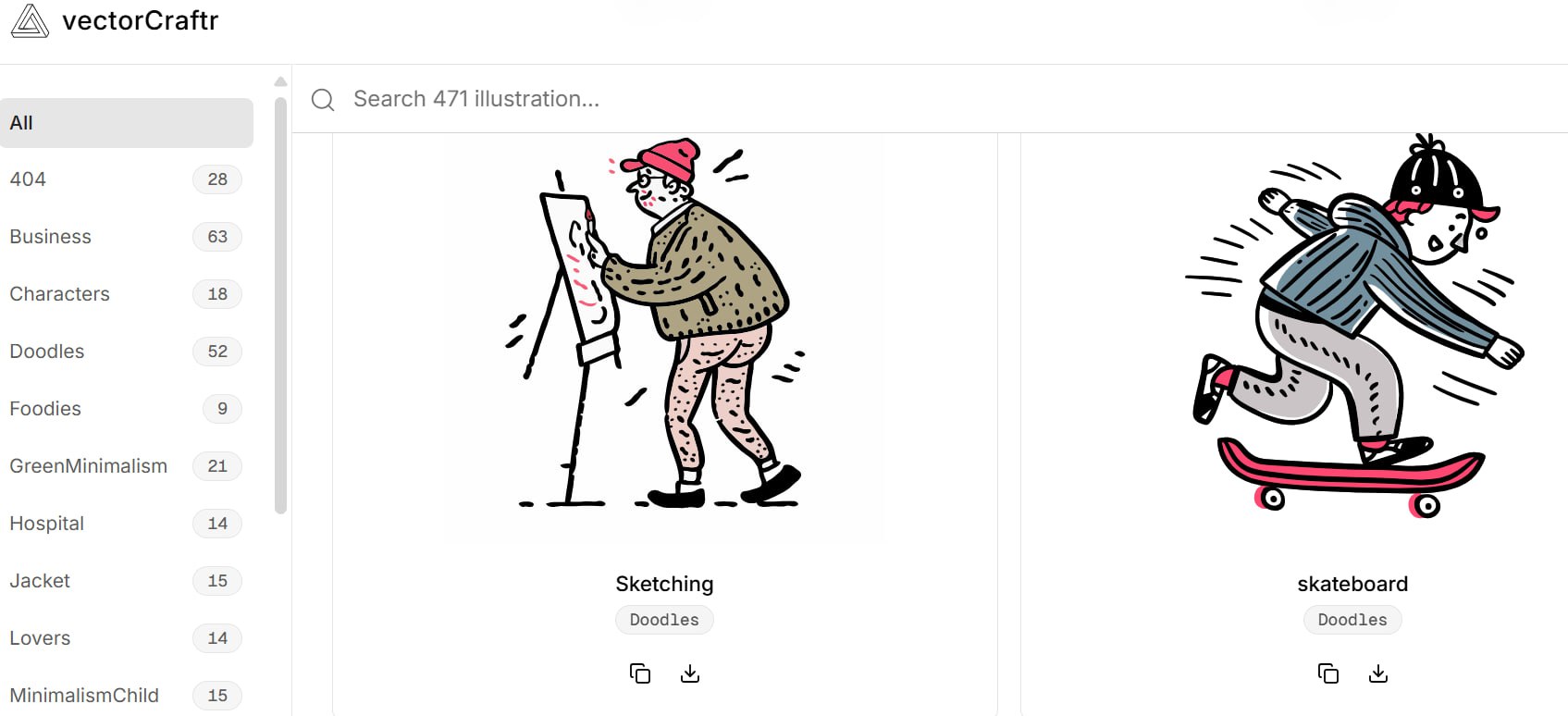The width and height of the screenshot is (1568, 716).
Task: Click the Doodles tag under Sketching
Action: (664, 620)
